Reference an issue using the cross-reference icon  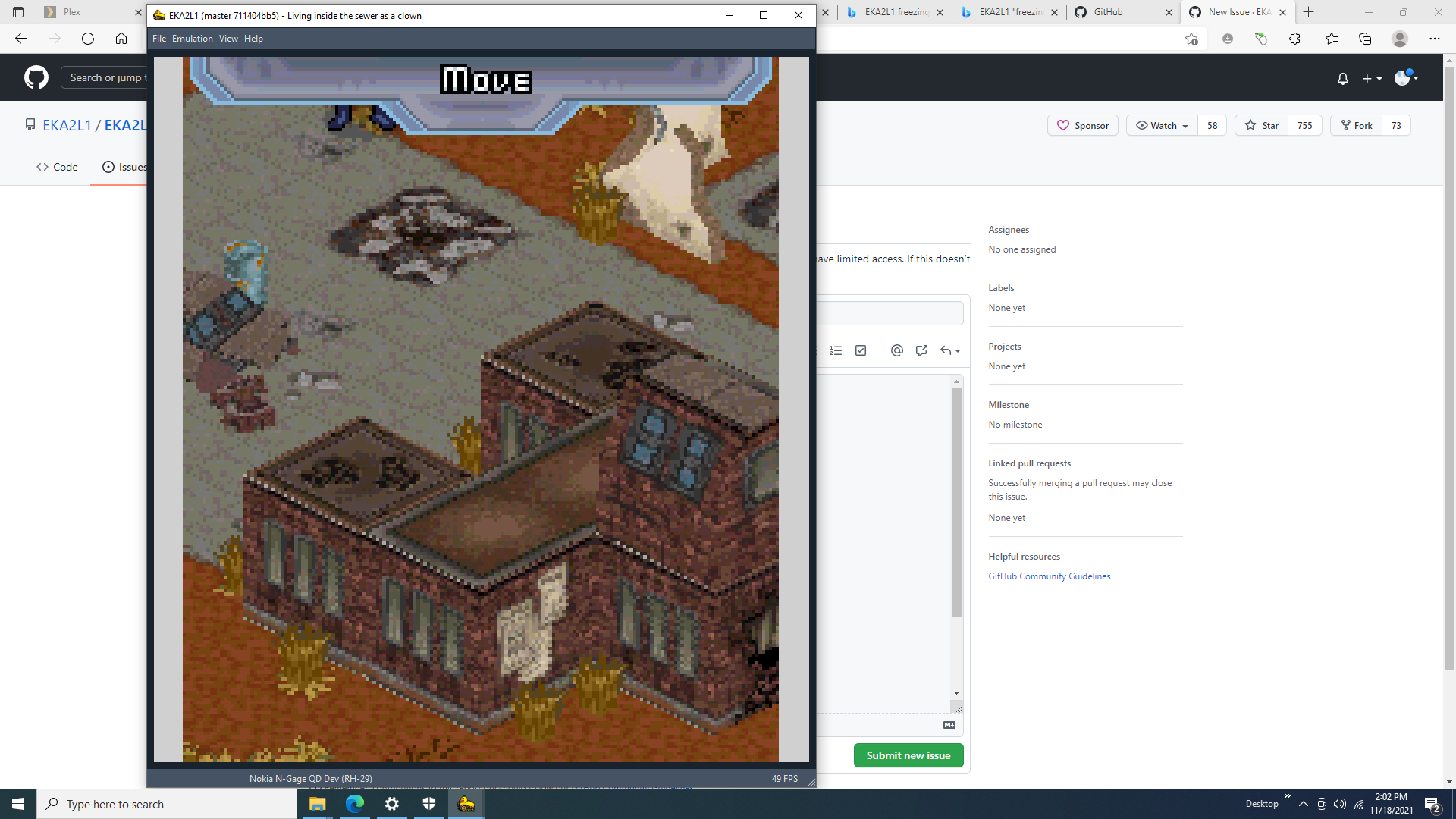click(x=921, y=350)
